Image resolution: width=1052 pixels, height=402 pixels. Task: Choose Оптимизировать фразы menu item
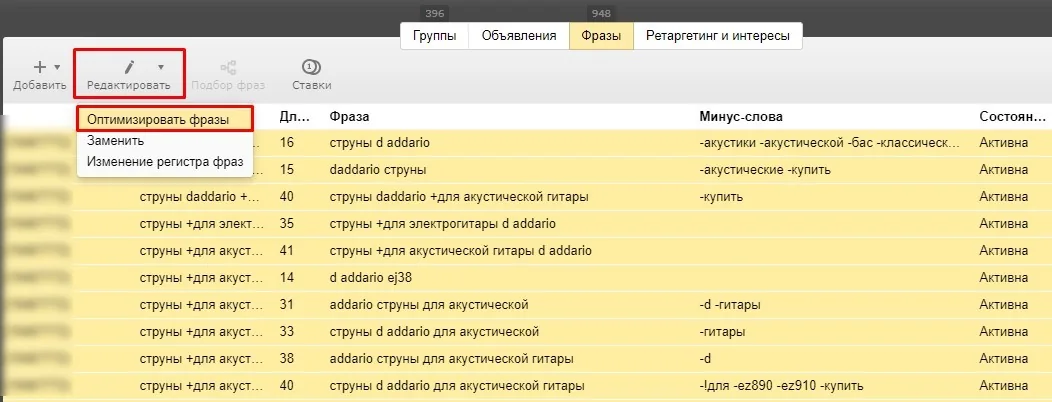tap(165, 119)
